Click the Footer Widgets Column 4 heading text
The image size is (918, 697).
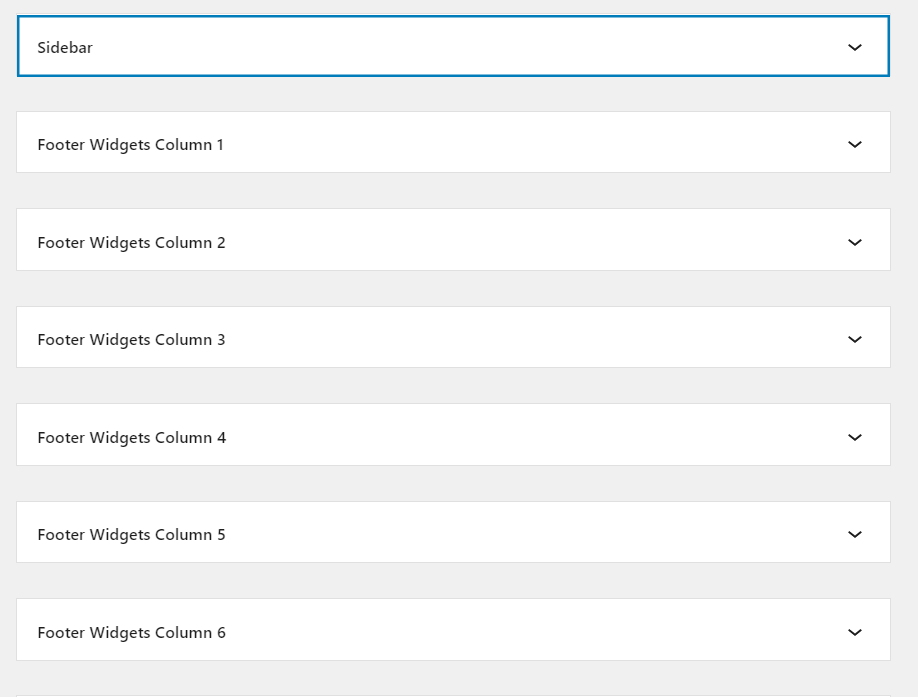[132, 437]
